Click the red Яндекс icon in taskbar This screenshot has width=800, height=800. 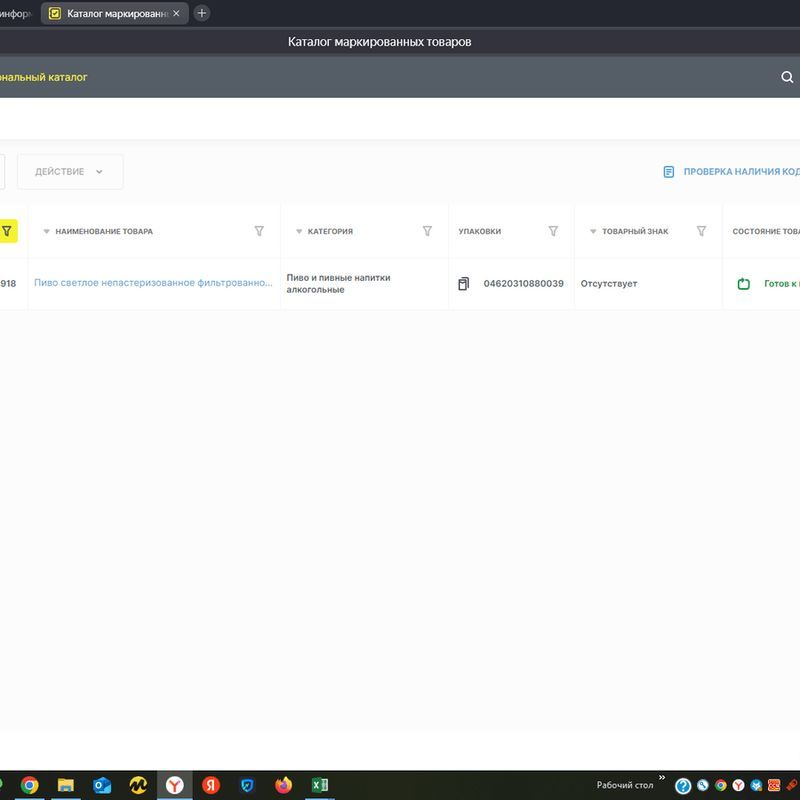[x=211, y=785]
